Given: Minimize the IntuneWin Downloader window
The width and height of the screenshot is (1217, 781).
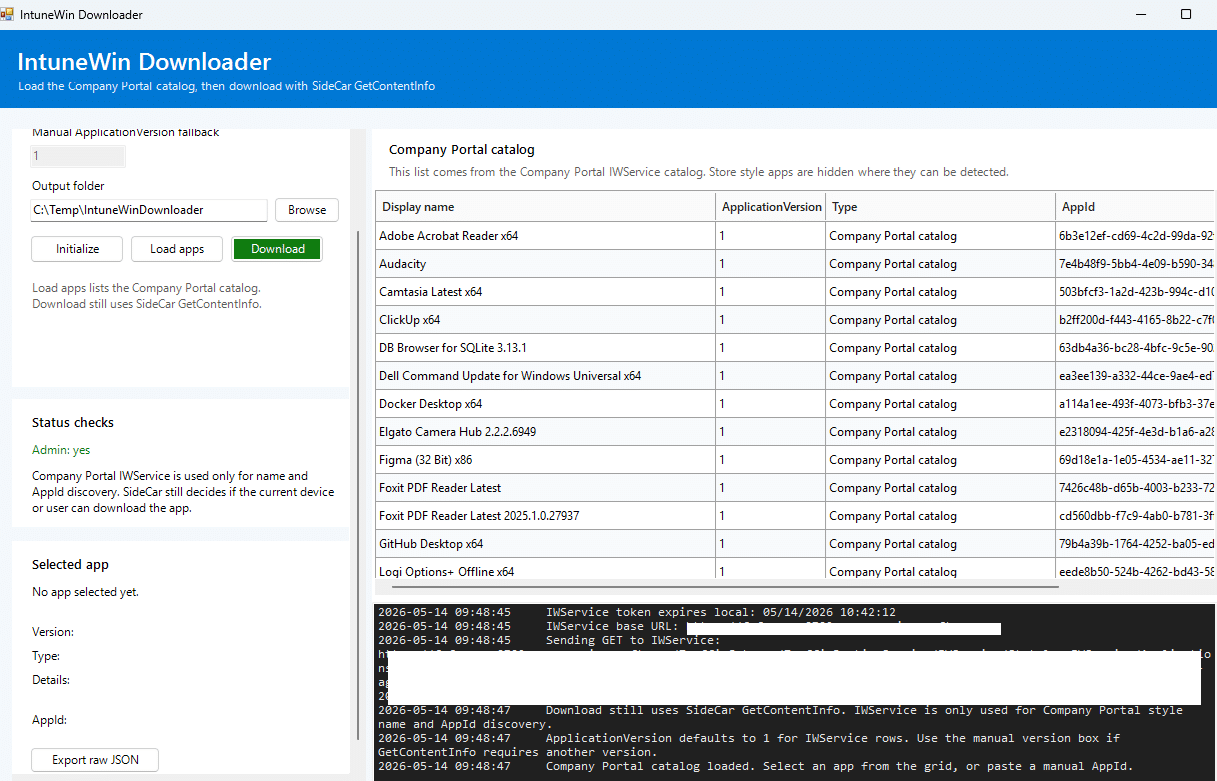Looking at the screenshot, I should (x=1140, y=15).
